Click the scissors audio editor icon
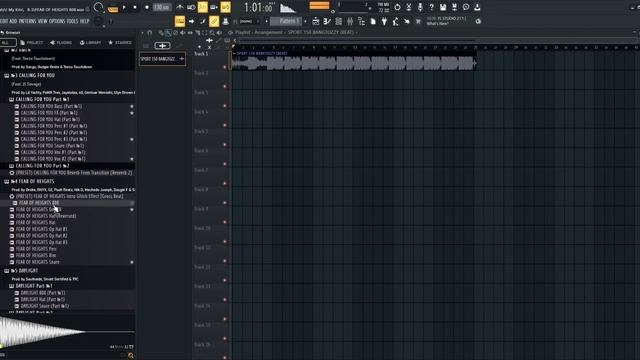The width and height of the screenshot is (640, 360). [x=409, y=7]
